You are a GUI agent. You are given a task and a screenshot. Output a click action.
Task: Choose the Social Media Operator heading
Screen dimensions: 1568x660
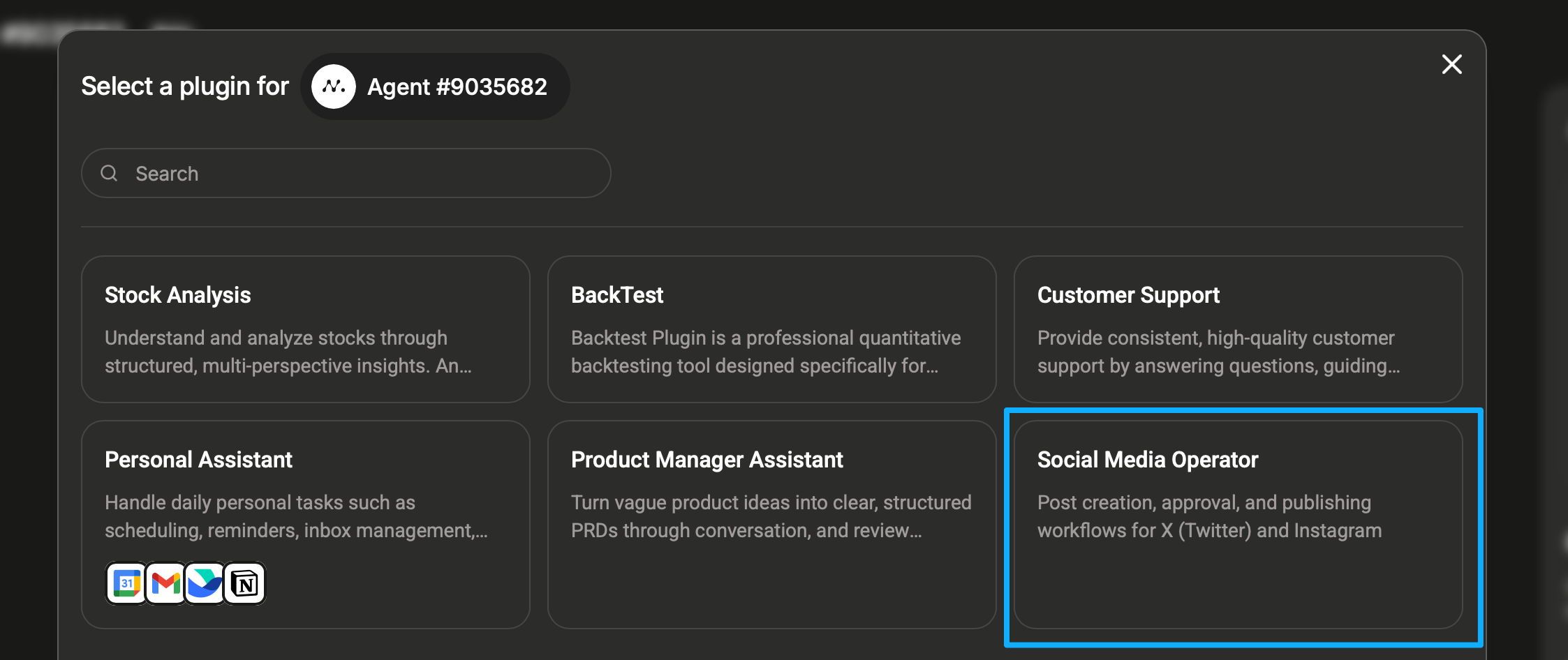click(x=1148, y=460)
